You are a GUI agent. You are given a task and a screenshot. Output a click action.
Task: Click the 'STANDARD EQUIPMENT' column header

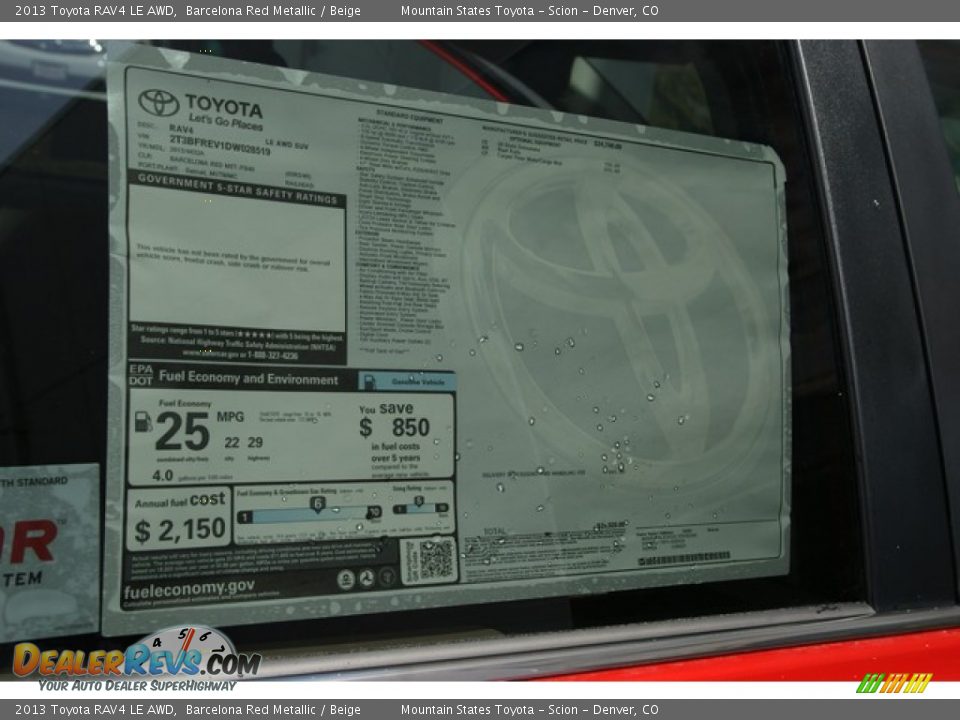point(410,115)
